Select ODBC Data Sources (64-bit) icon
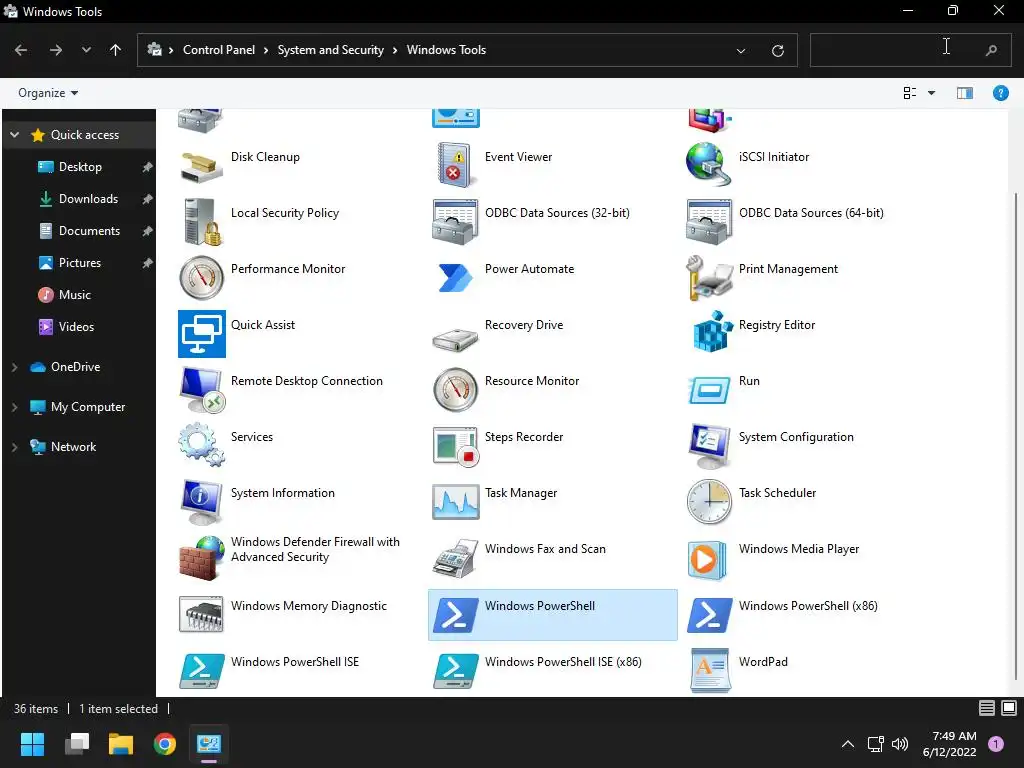Viewport: 1024px width, 768px height. coord(709,222)
